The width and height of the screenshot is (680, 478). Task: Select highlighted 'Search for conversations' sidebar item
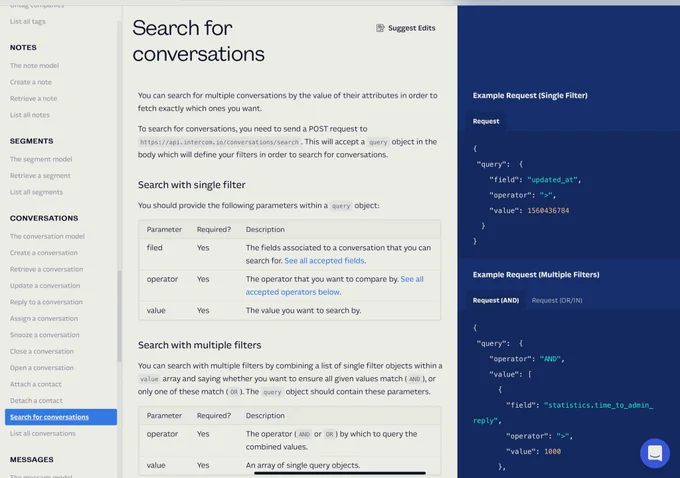click(61, 417)
